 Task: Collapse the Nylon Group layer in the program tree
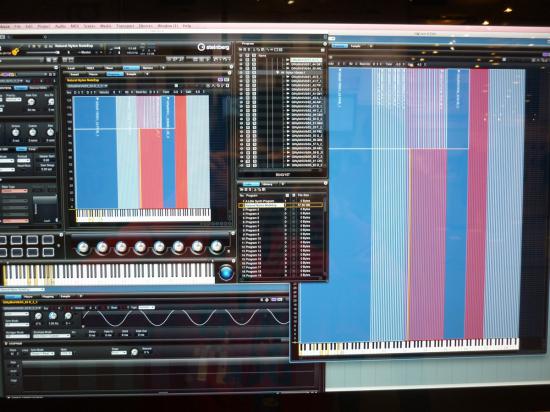(278, 73)
